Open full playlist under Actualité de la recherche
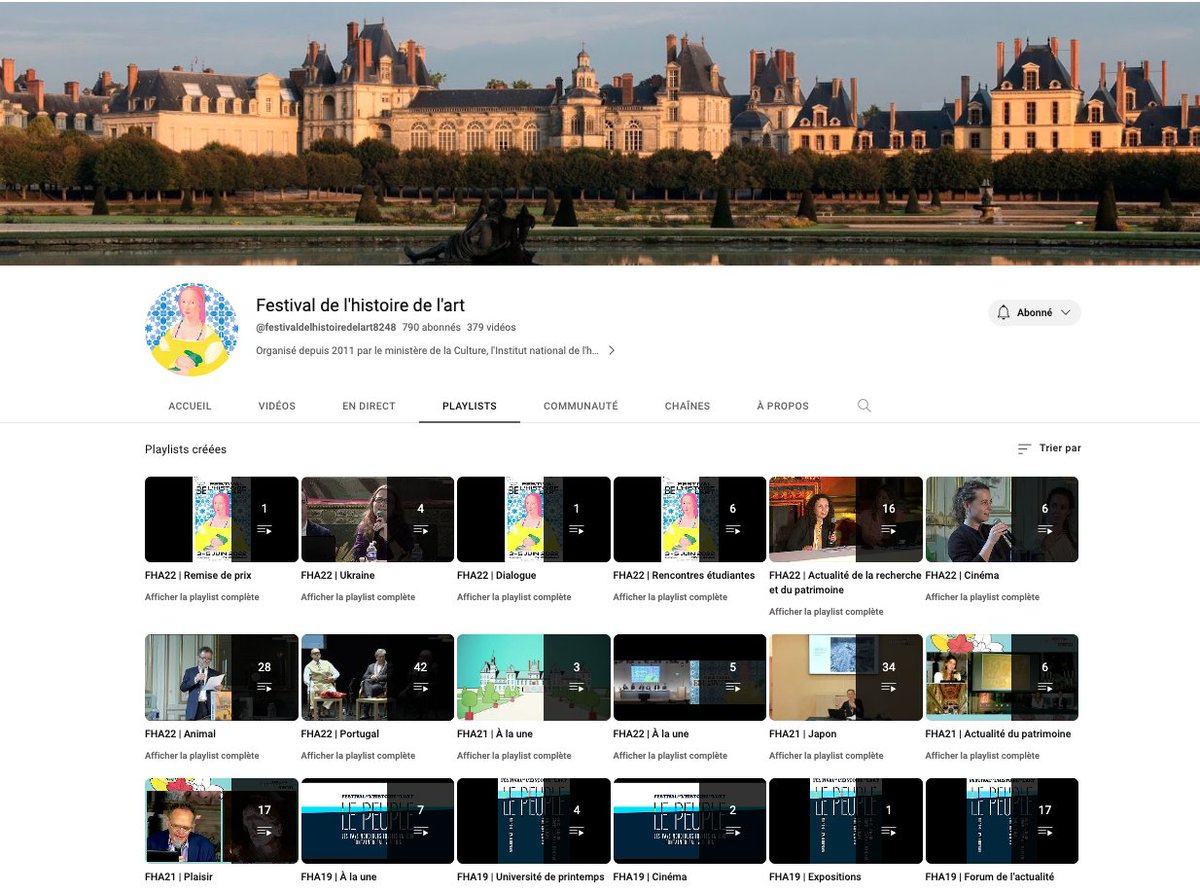Viewport: 1200px width, 892px height. (x=826, y=612)
